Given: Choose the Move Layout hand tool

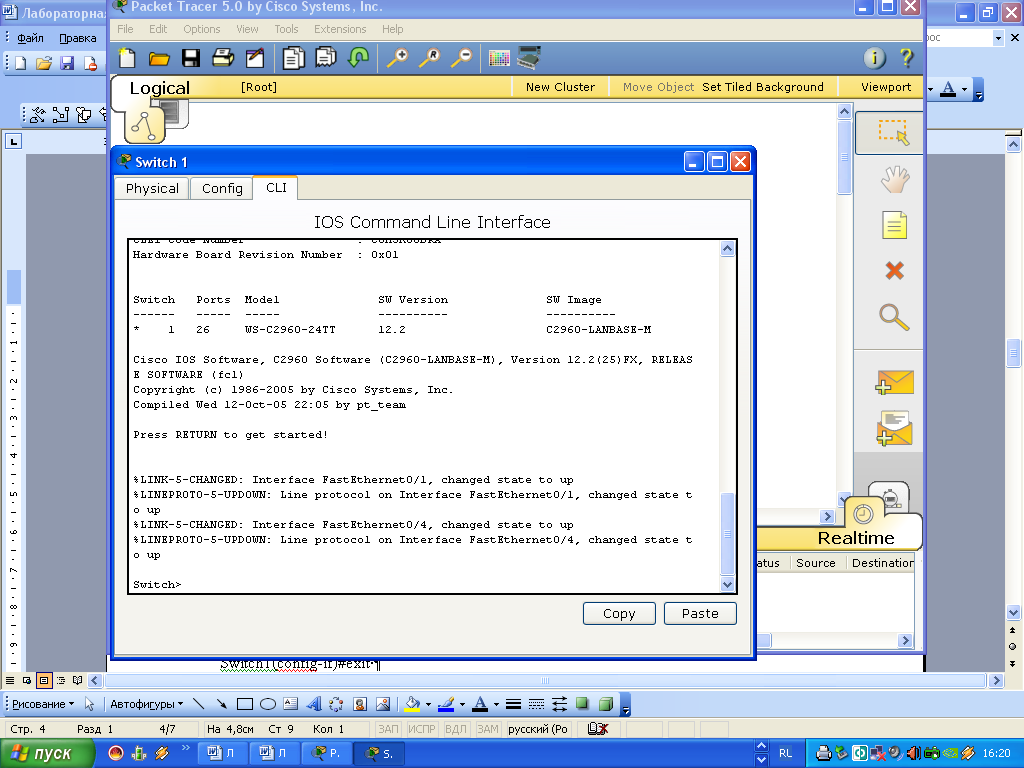Looking at the screenshot, I should click(x=894, y=178).
